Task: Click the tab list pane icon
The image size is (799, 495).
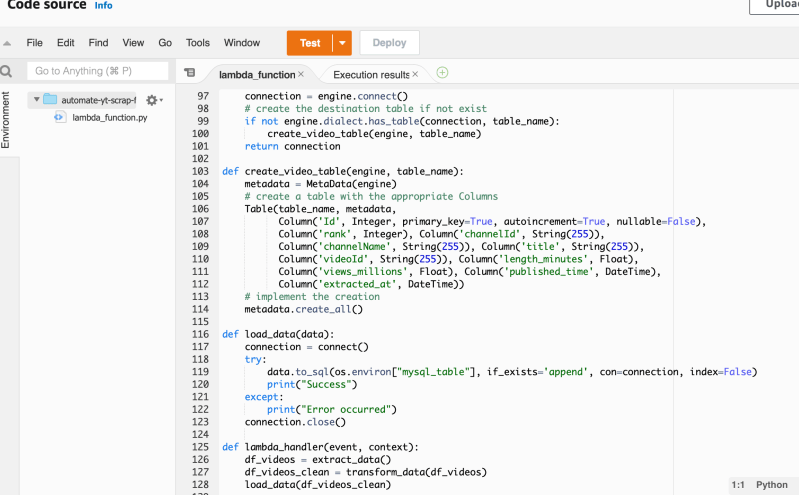Action: (190, 73)
